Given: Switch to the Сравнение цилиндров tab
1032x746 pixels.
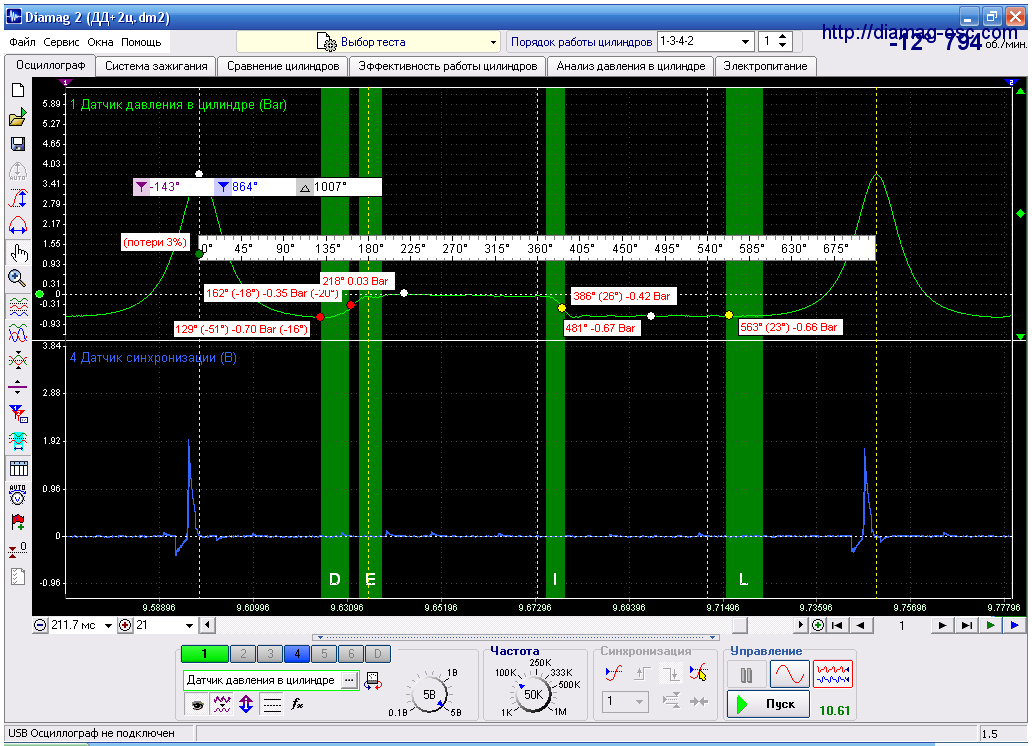Looking at the screenshot, I should coord(283,66).
